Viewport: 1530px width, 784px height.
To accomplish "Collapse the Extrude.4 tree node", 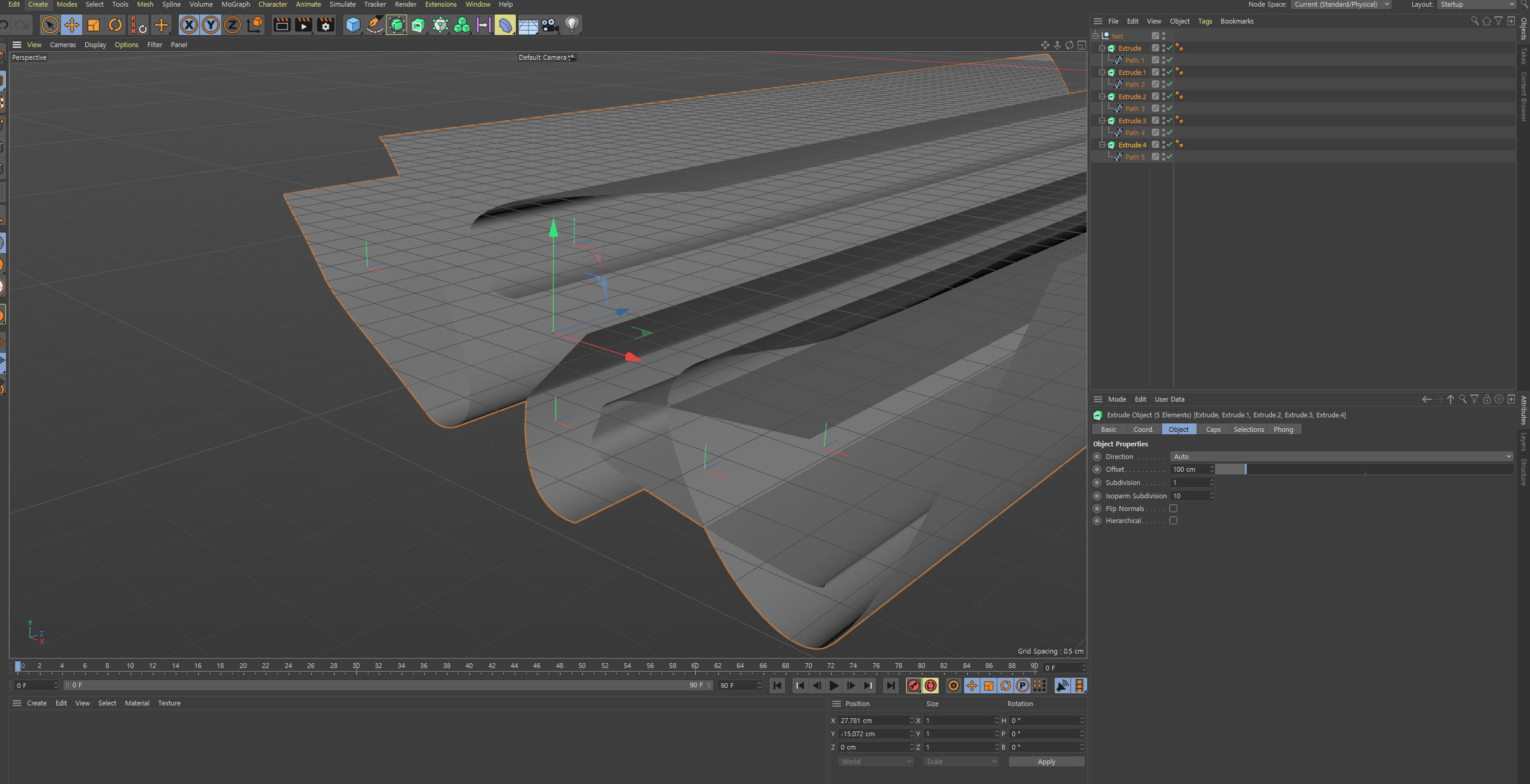I will [x=1102, y=144].
